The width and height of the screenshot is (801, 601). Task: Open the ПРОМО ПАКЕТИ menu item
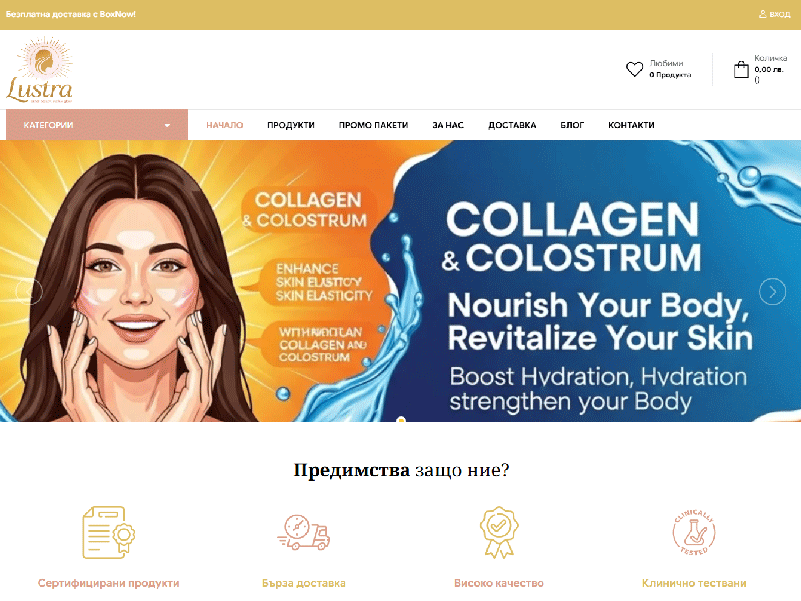tap(373, 125)
